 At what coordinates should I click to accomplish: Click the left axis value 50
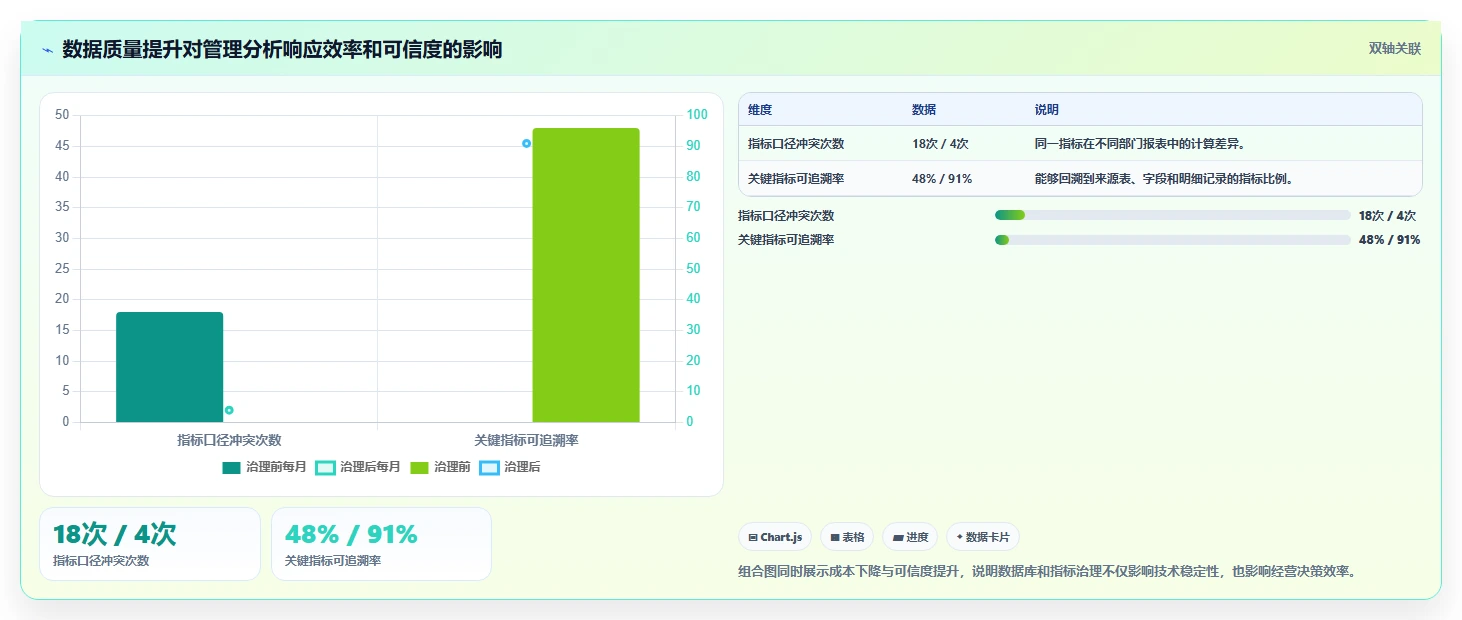(62, 115)
